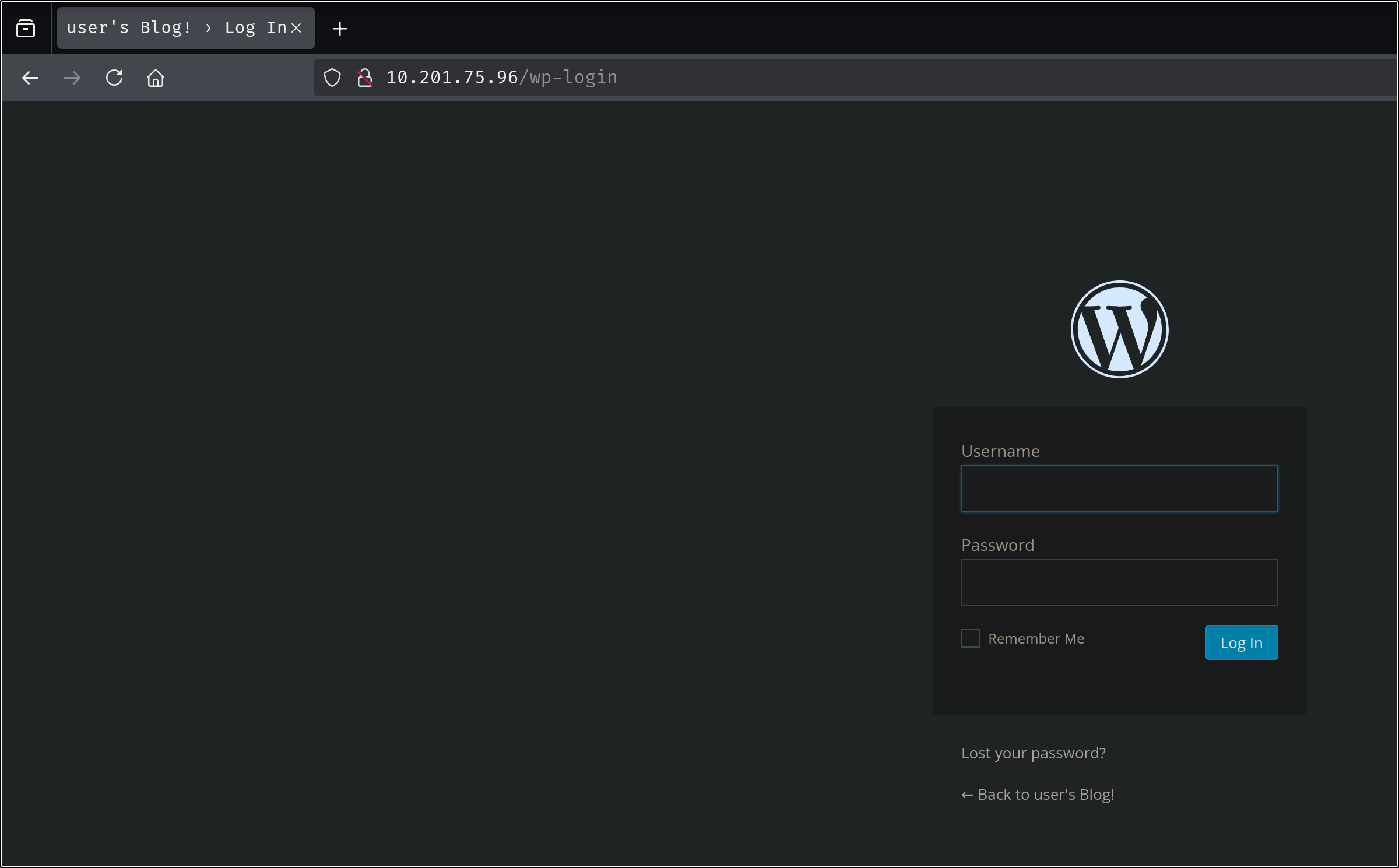
Task: Select the "user's Blog! › Log In" tab
Action: [x=175, y=28]
